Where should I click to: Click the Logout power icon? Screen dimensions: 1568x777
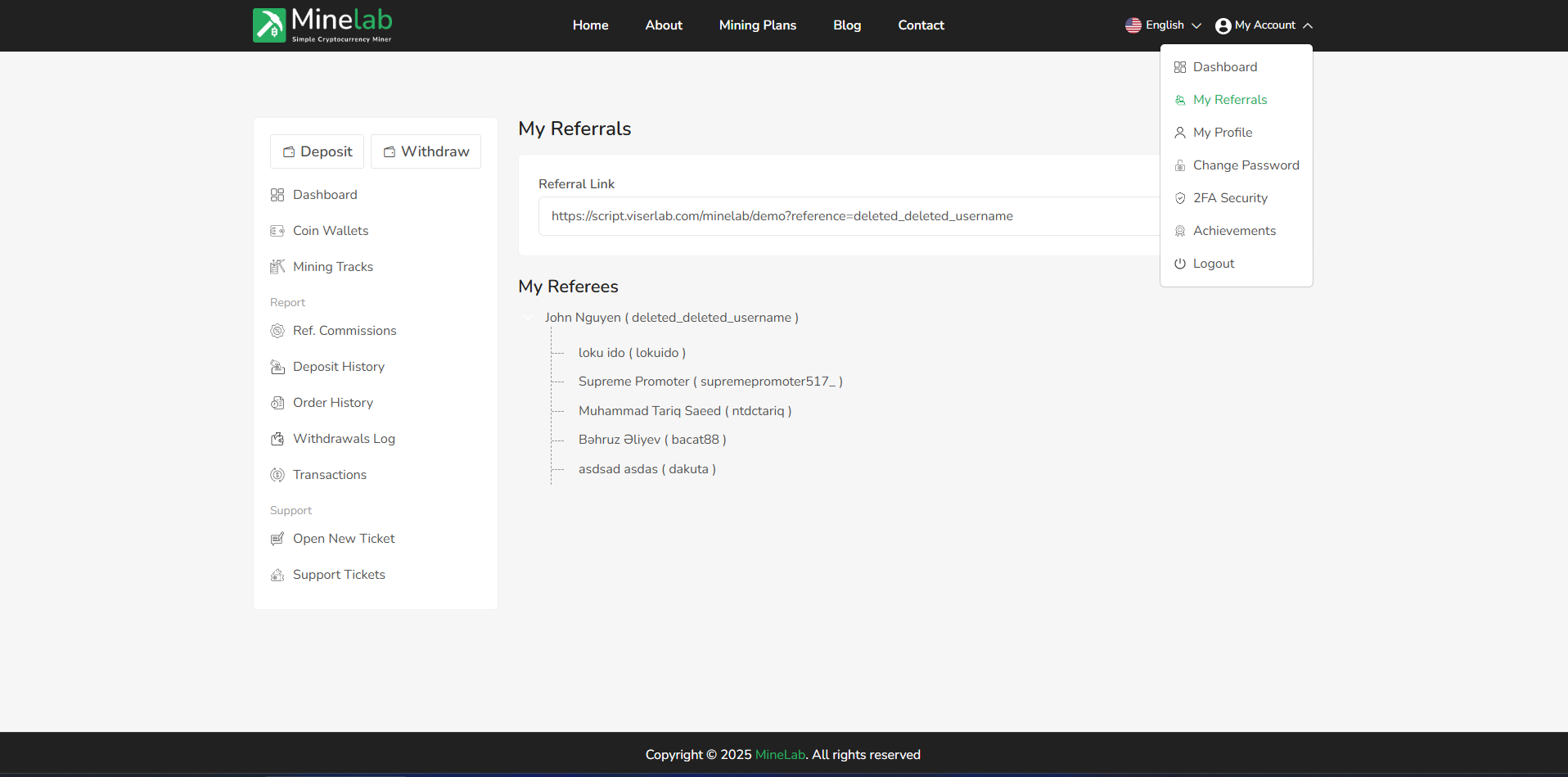1180,264
